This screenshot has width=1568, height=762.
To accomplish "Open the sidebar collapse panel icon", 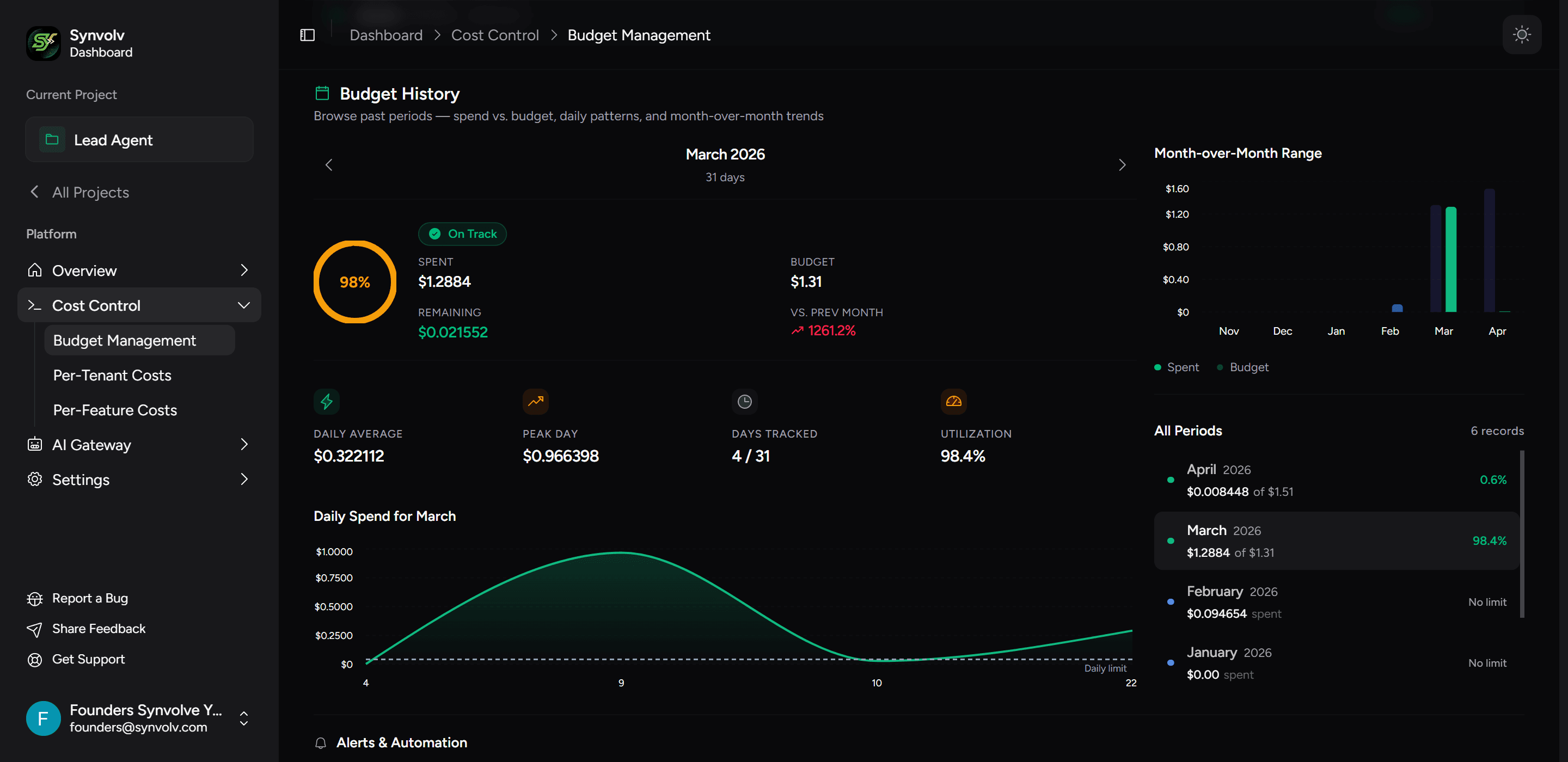I will (x=307, y=35).
